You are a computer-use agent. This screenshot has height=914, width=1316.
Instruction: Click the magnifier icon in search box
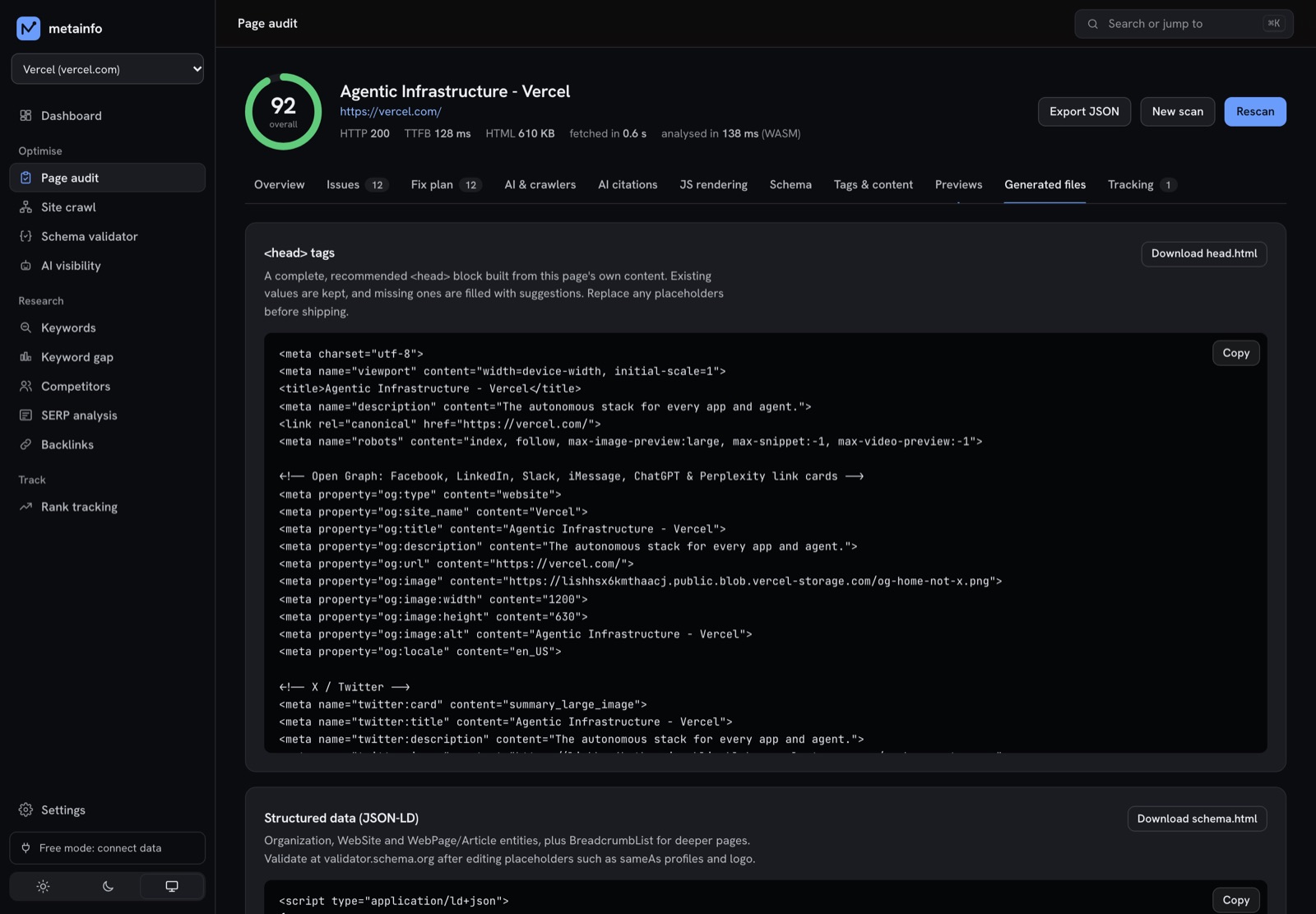(x=1092, y=24)
